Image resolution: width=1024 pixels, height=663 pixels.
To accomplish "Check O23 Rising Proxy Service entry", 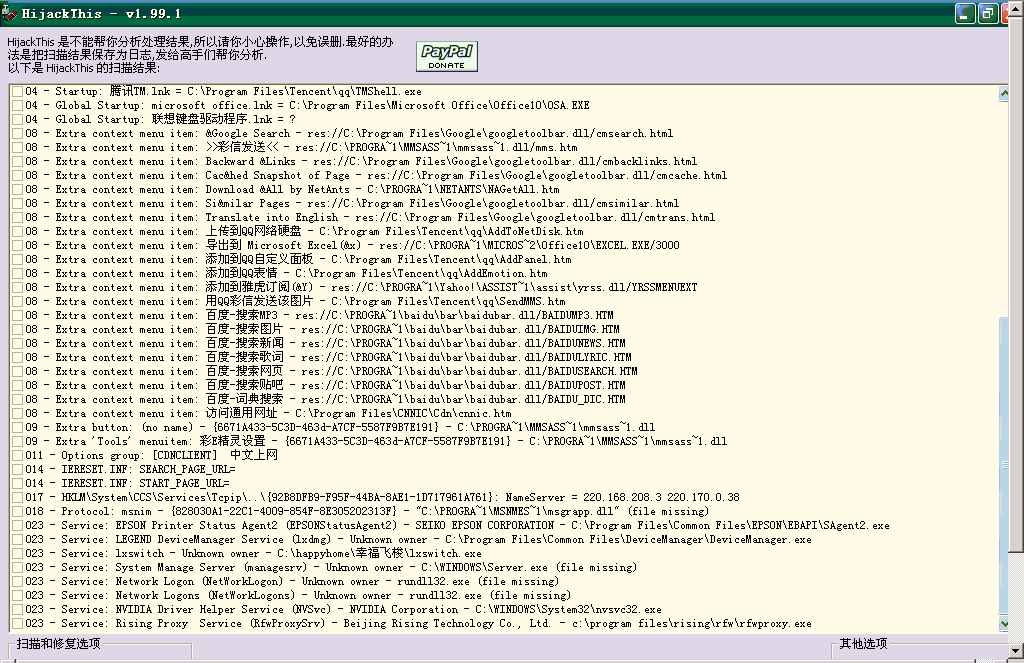I will coord(18,623).
